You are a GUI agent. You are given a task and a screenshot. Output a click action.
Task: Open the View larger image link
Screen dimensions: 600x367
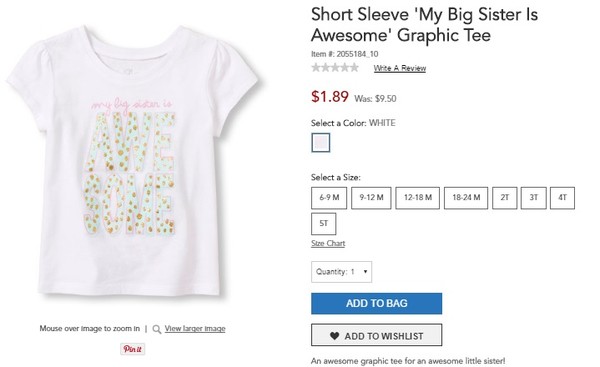195,329
